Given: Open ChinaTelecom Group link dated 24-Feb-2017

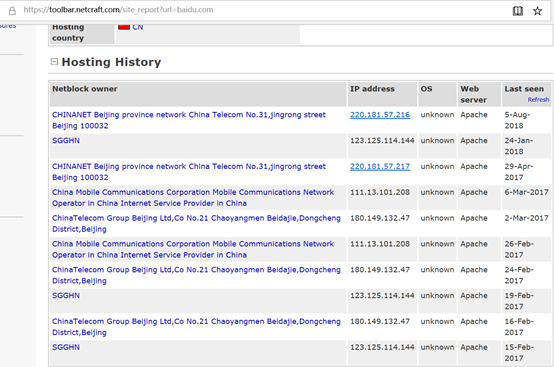Looking at the screenshot, I should pyautogui.click(x=196, y=275).
